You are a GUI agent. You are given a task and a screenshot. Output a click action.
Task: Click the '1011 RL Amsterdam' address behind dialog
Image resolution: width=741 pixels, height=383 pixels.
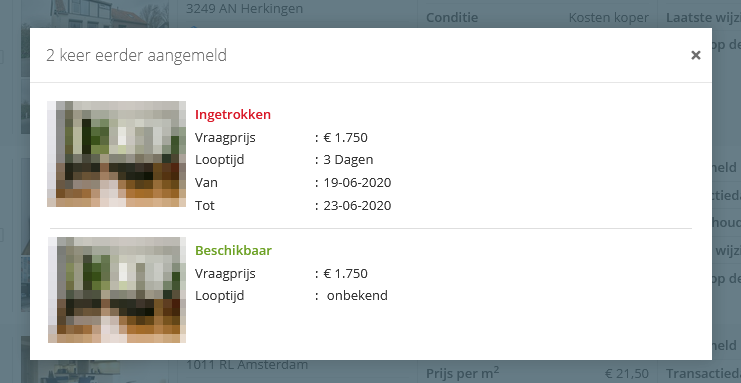[x=247, y=365]
